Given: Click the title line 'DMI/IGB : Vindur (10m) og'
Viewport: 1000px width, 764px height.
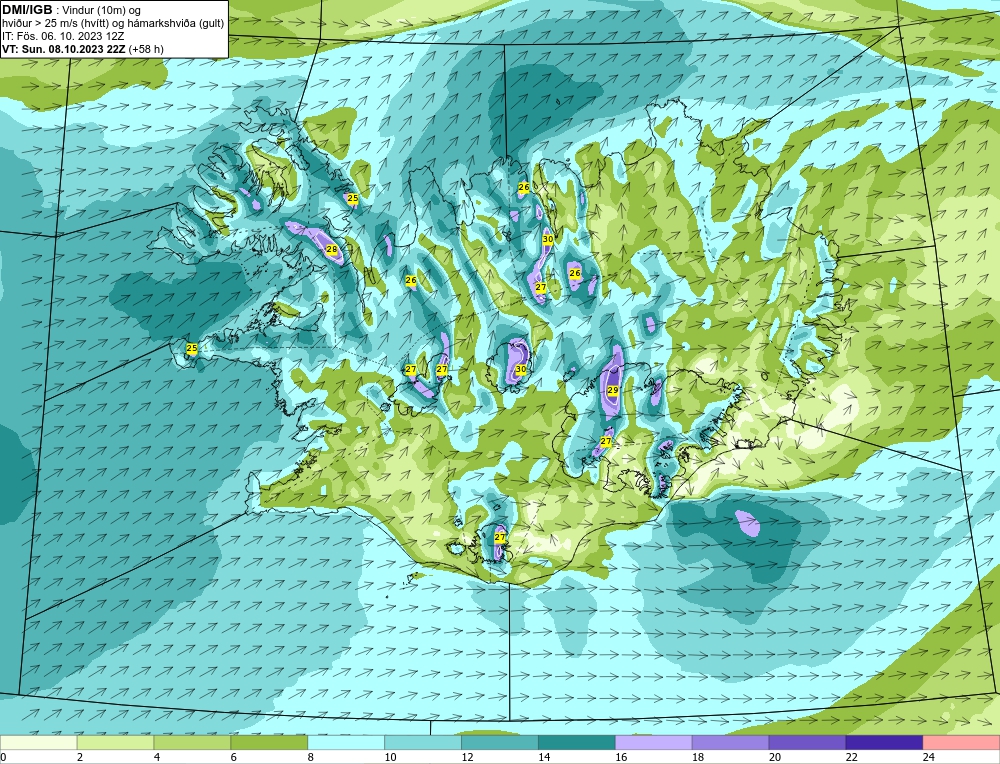Looking at the screenshot, I should (x=72, y=10).
